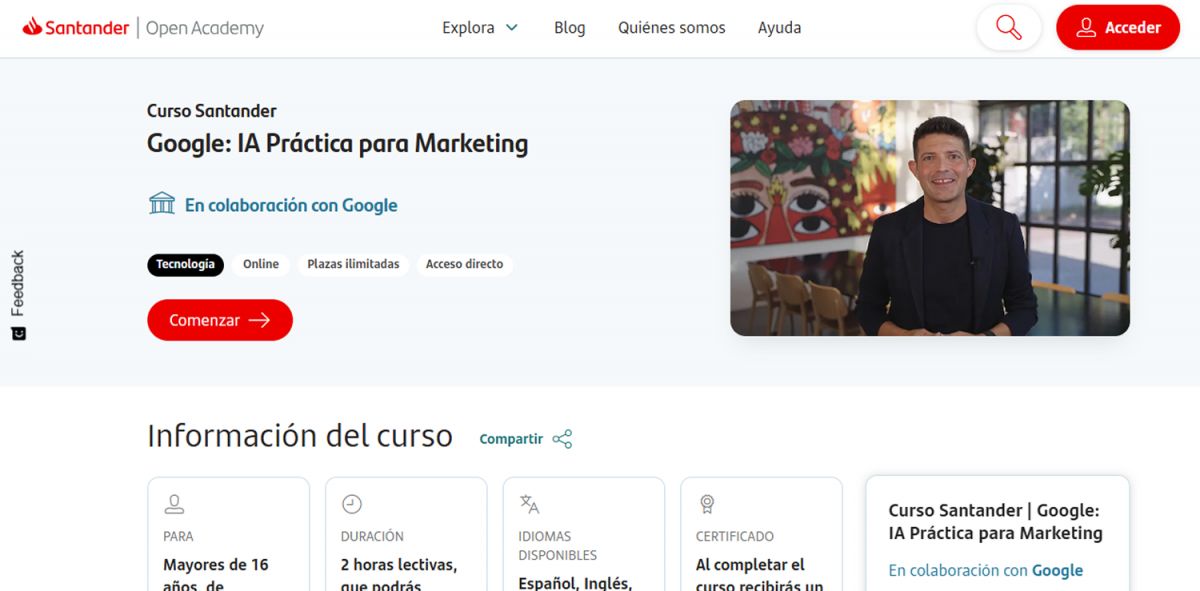This screenshot has width=1200, height=591.
Task: Click the course title Google: IA Práctica para Marketing
Action: tap(338, 143)
